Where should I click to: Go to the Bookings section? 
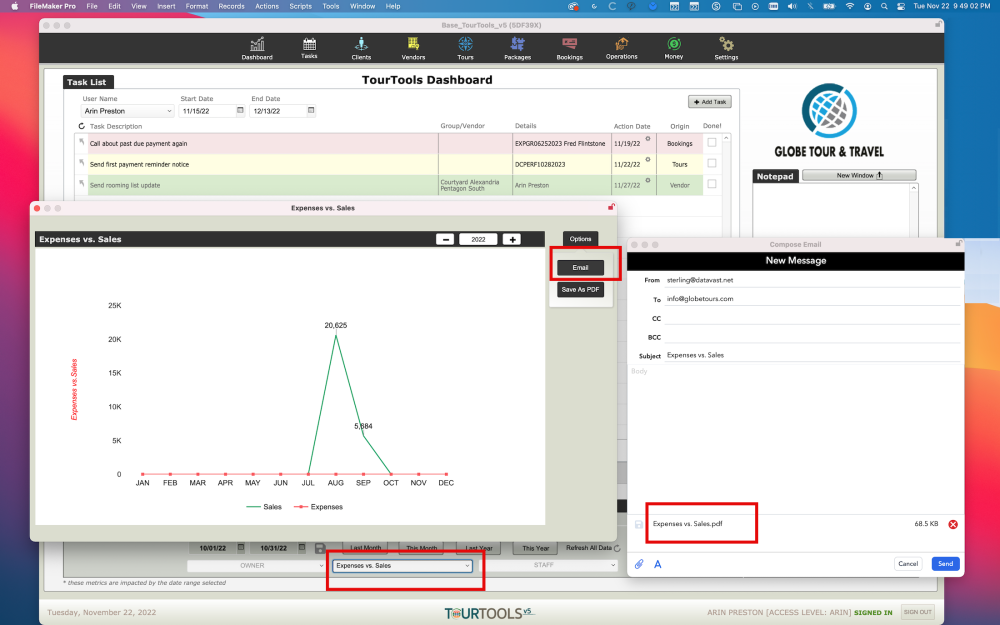[x=569, y=47]
